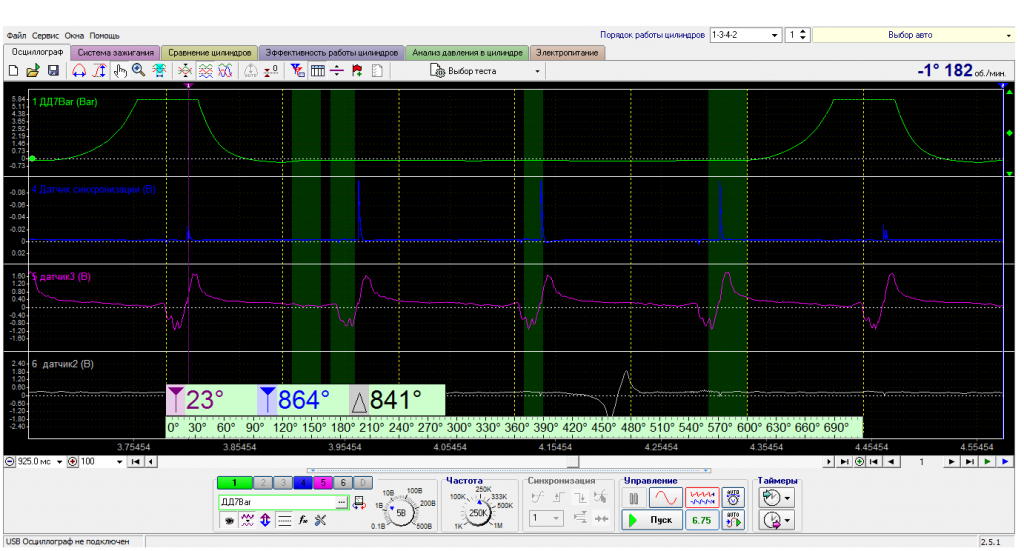Viewport: 1024px width, 551px height.
Task: Open channel tools wrench icon
Action: (x=321, y=520)
